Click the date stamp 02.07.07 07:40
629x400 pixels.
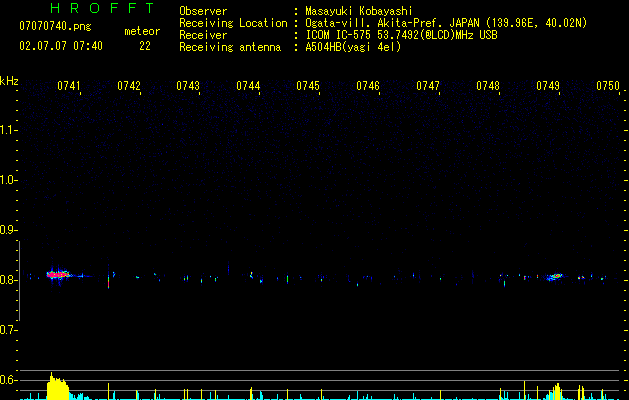pos(61,46)
